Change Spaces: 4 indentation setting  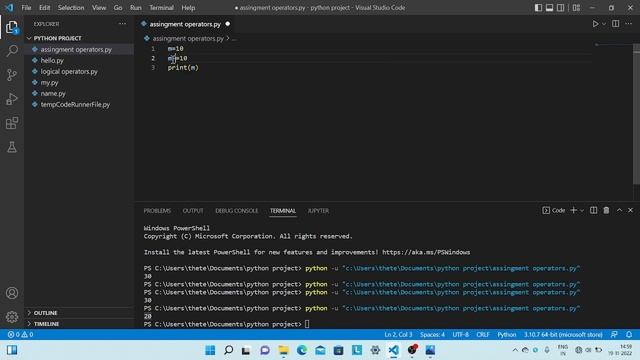click(432, 334)
